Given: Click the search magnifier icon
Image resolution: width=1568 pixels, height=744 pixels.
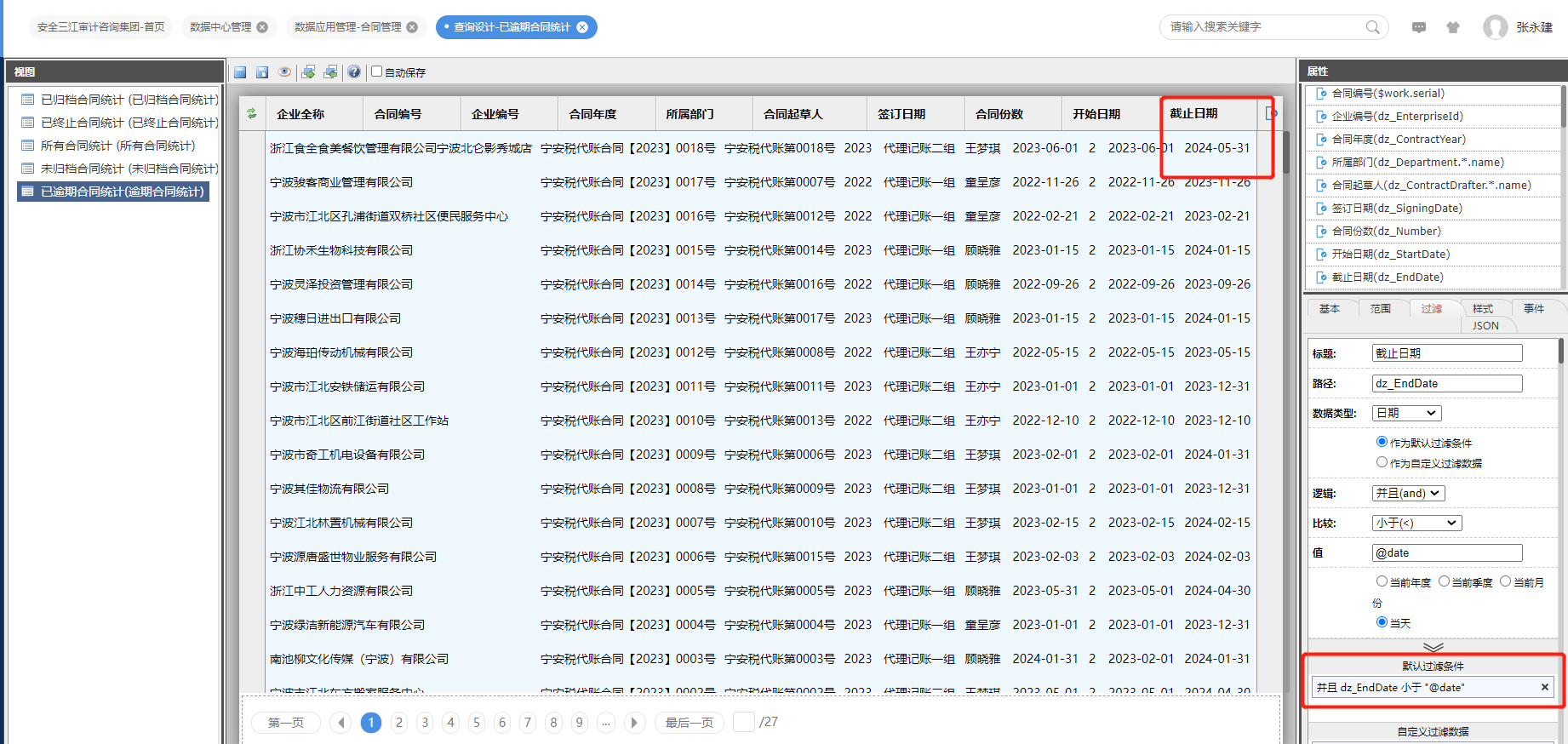Looking at the screenshot, I should pyautogui.click(x=1372, y=27).
